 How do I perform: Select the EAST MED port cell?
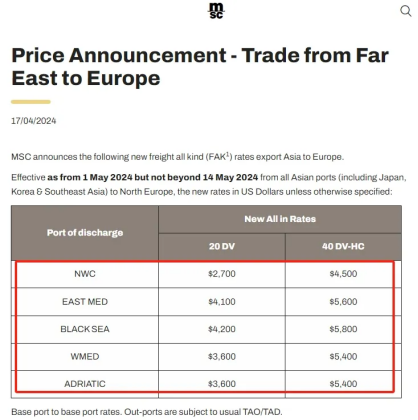click(85, 302)
